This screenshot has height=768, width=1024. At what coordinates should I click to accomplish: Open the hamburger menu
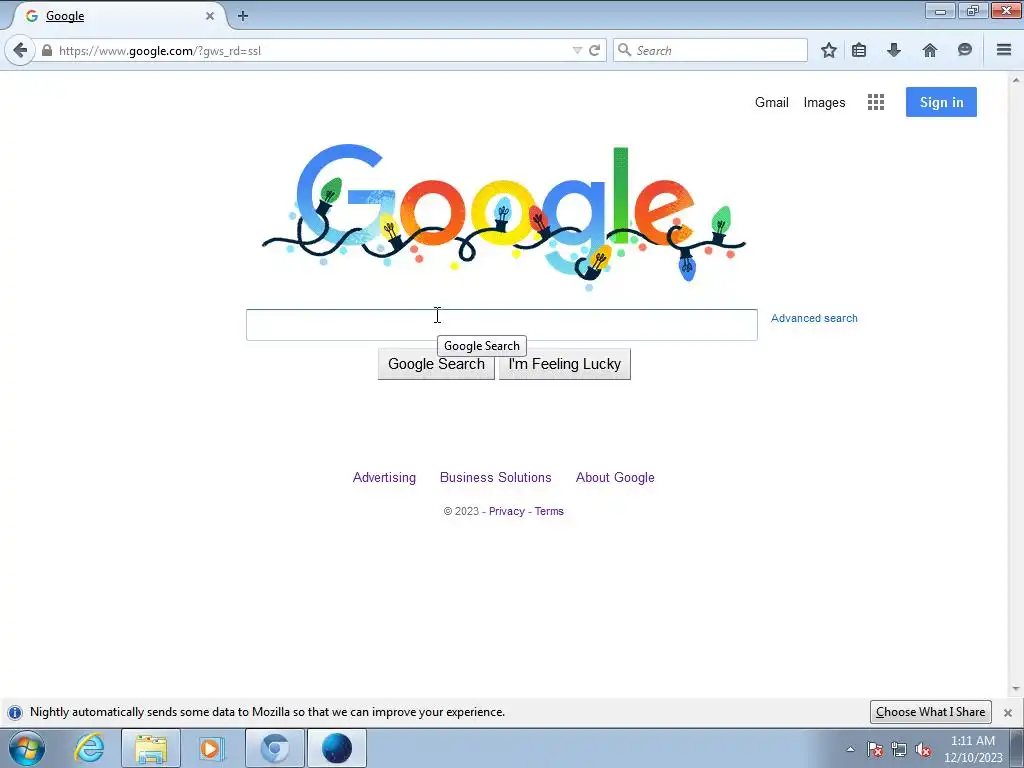coord(1004,50)
